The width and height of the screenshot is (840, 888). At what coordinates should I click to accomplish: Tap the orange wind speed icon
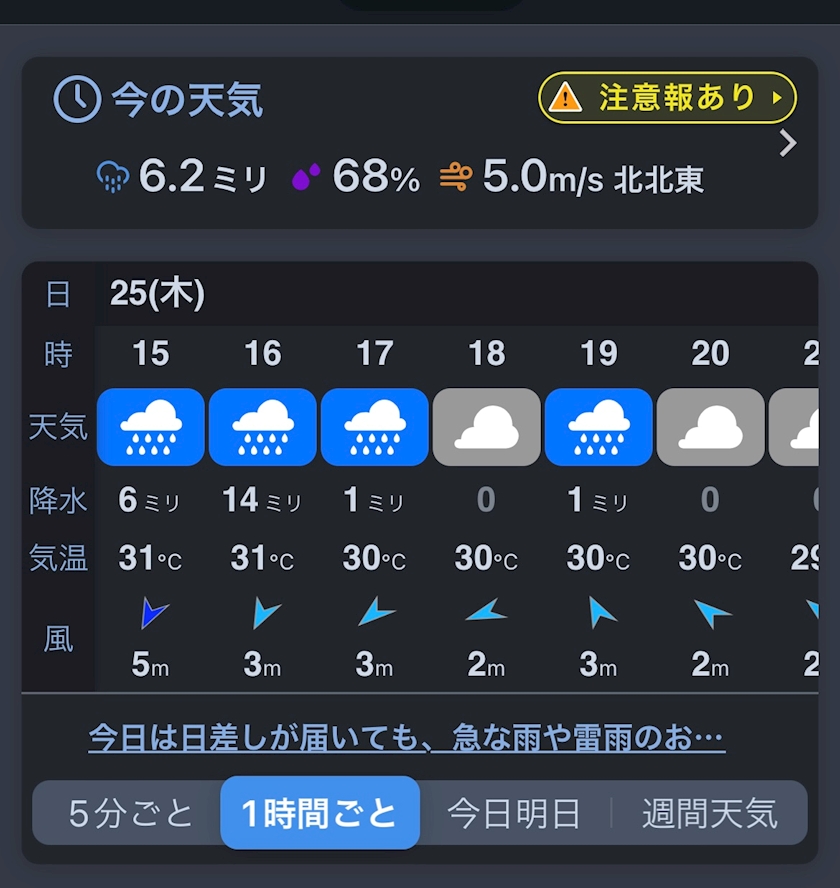point(456,178)
